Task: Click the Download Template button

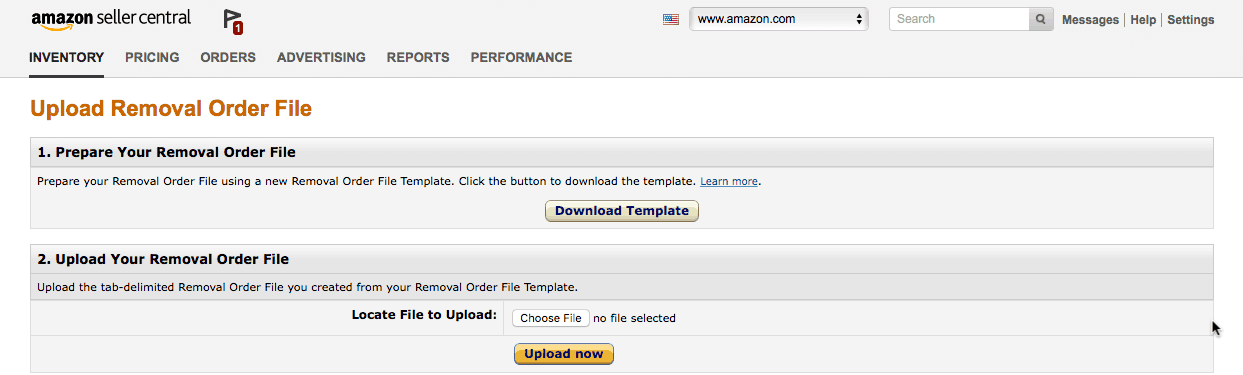Action: 622,211
